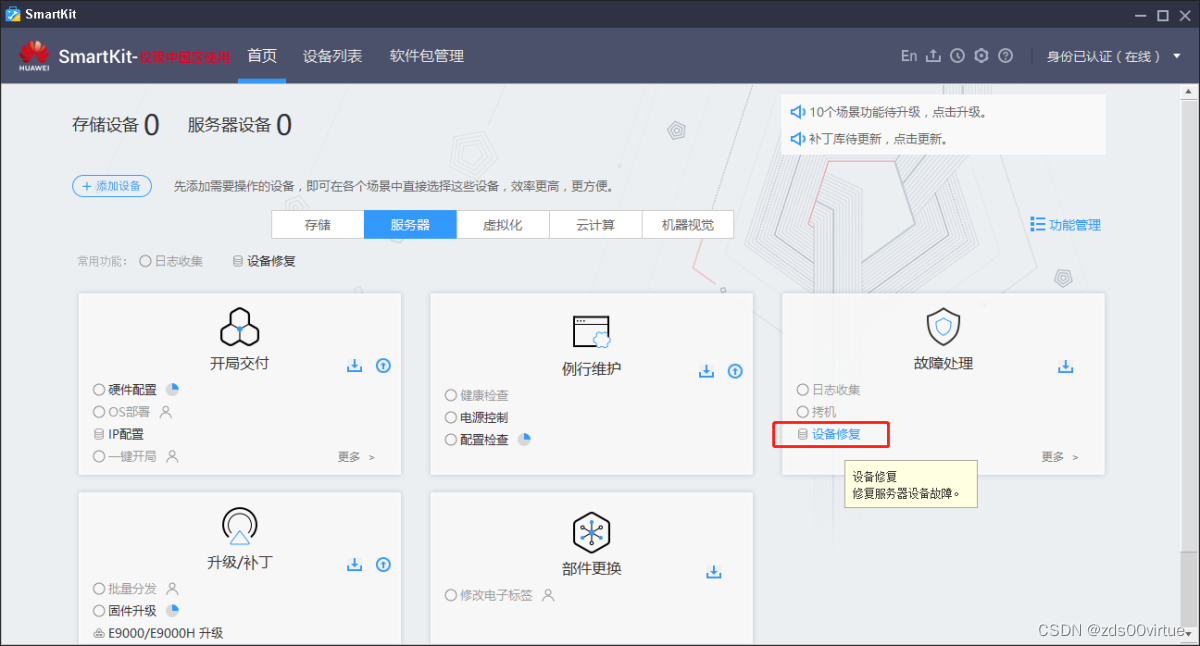The width and height of the screenshot is (1200, 646).
Task: Click 补丁库待更新 update notice
Action: (x=870, y=139)
